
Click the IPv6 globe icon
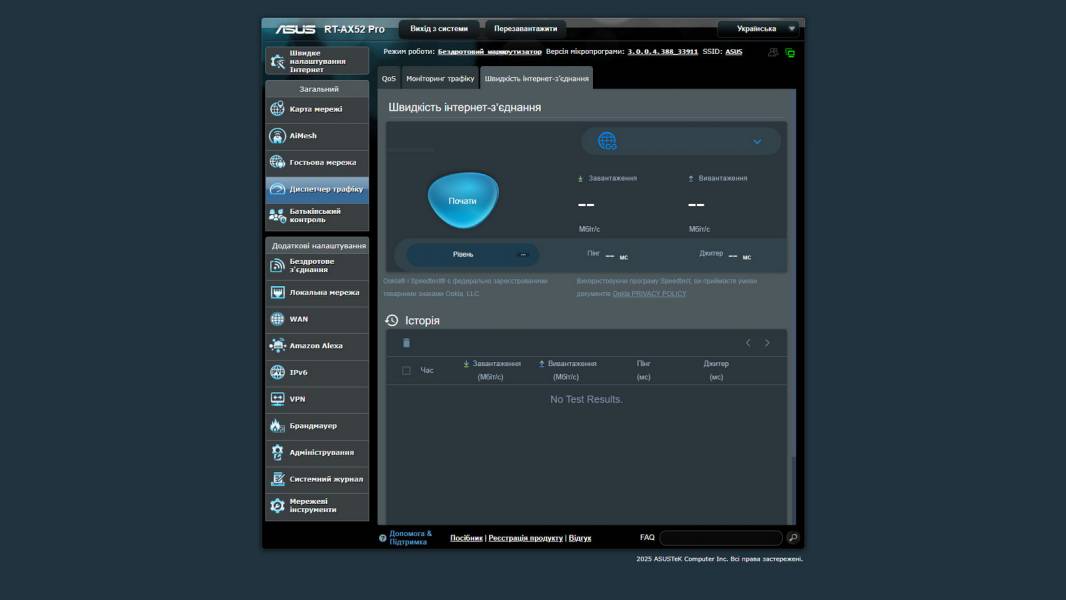(278, 372)
